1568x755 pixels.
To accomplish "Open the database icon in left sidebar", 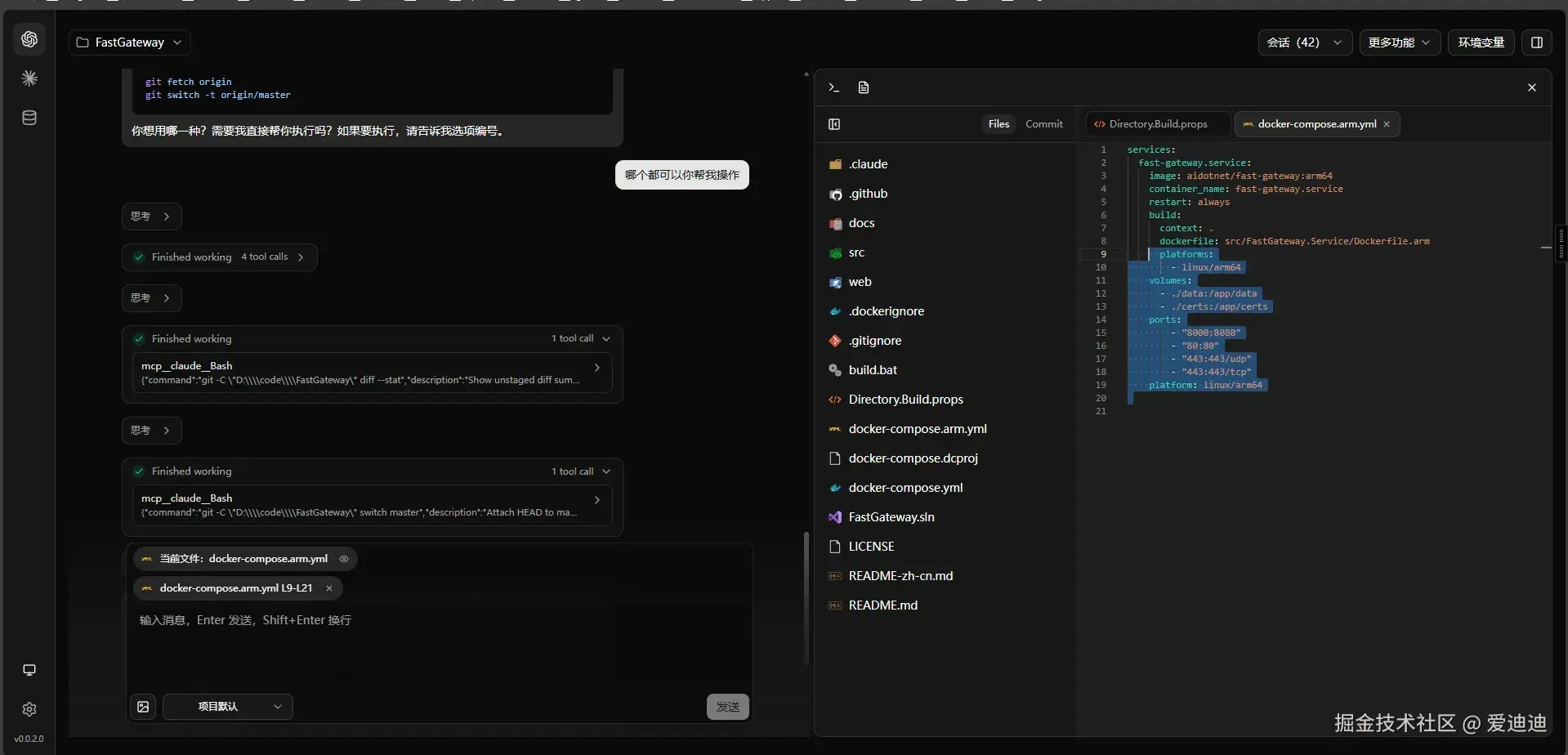I will 29,118.
